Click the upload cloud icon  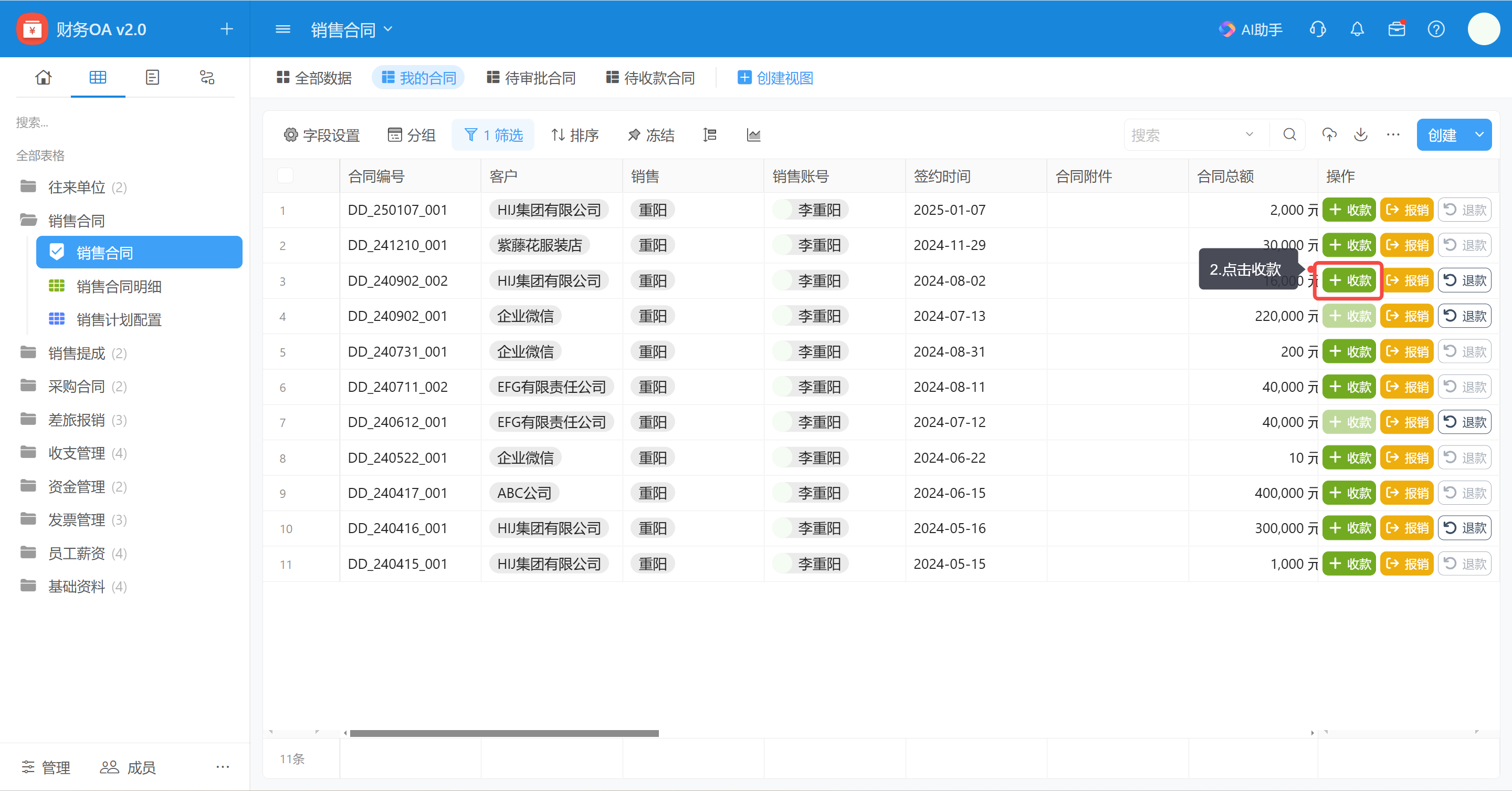tap(1329, 135)
